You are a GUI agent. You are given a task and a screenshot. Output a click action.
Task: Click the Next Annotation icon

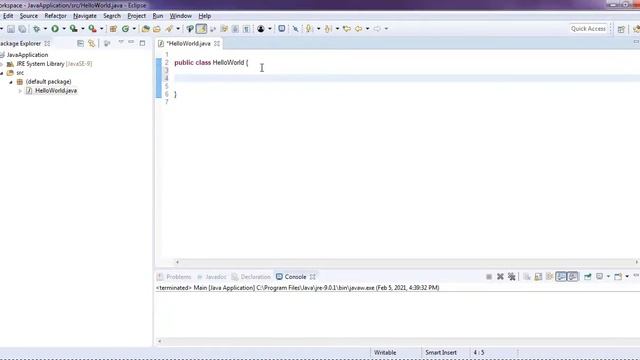[309, 29]
